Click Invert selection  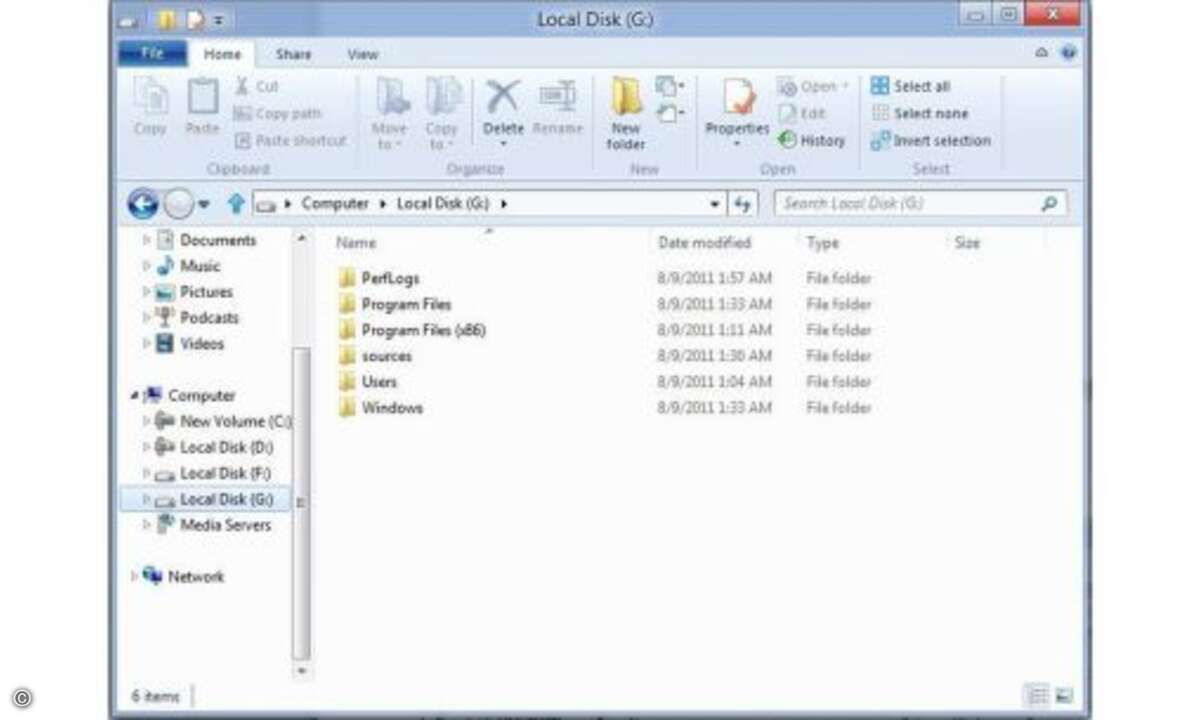930,140
